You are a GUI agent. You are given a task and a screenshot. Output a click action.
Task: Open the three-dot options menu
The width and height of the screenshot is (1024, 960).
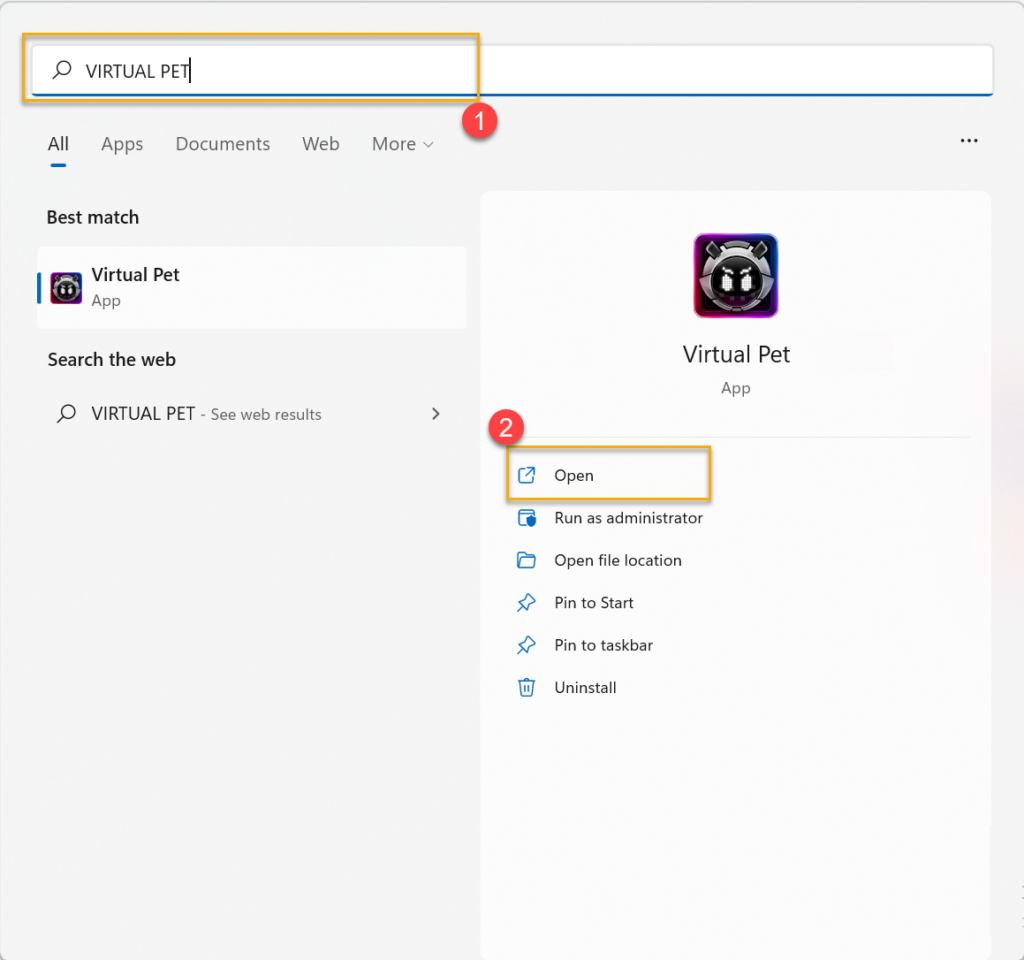(968, 141)
